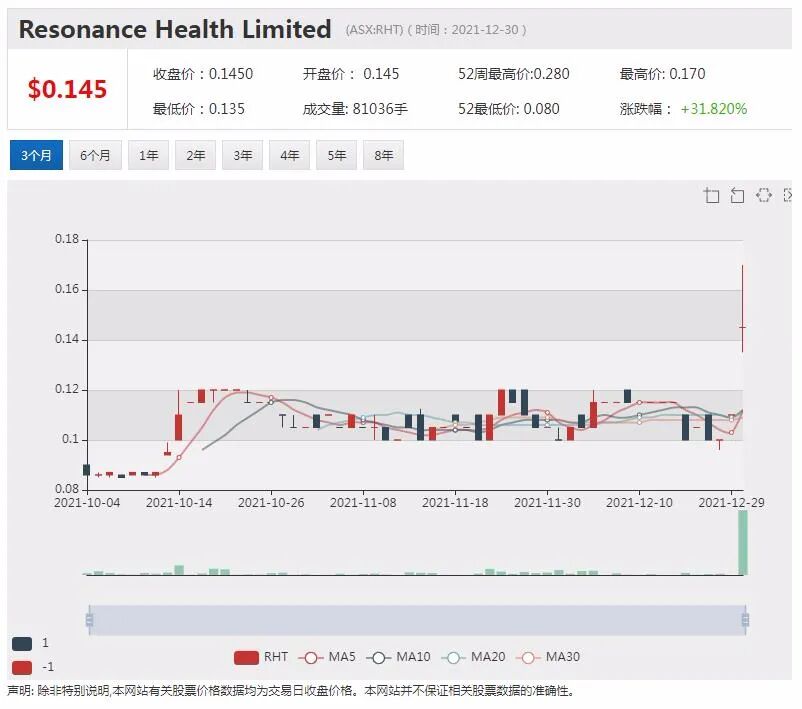Toggle the MA30 legend entry
Screen dimensions: 802x709
point(548,657)
